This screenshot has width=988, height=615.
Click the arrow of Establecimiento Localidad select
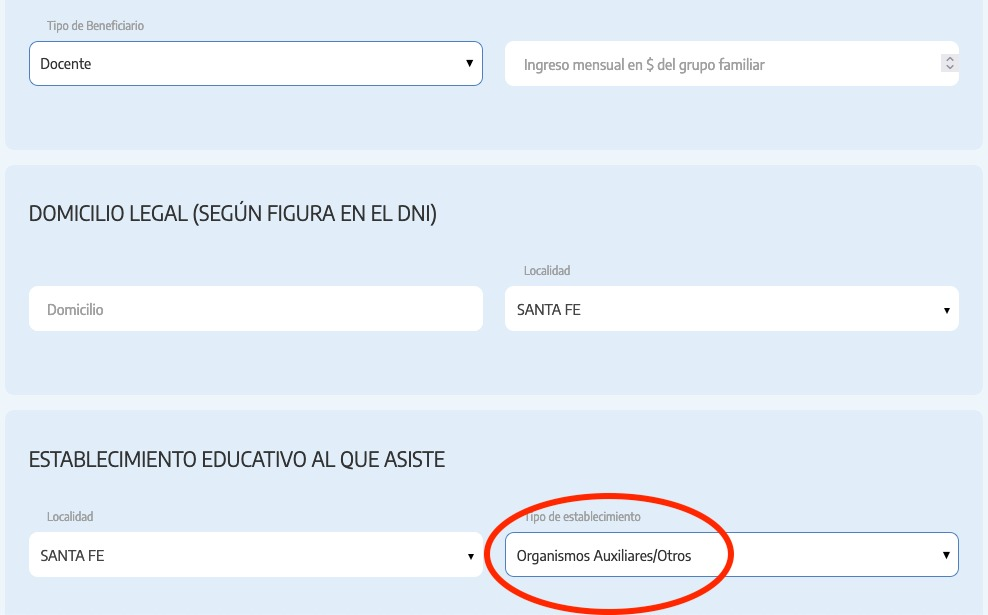point(470,556)
